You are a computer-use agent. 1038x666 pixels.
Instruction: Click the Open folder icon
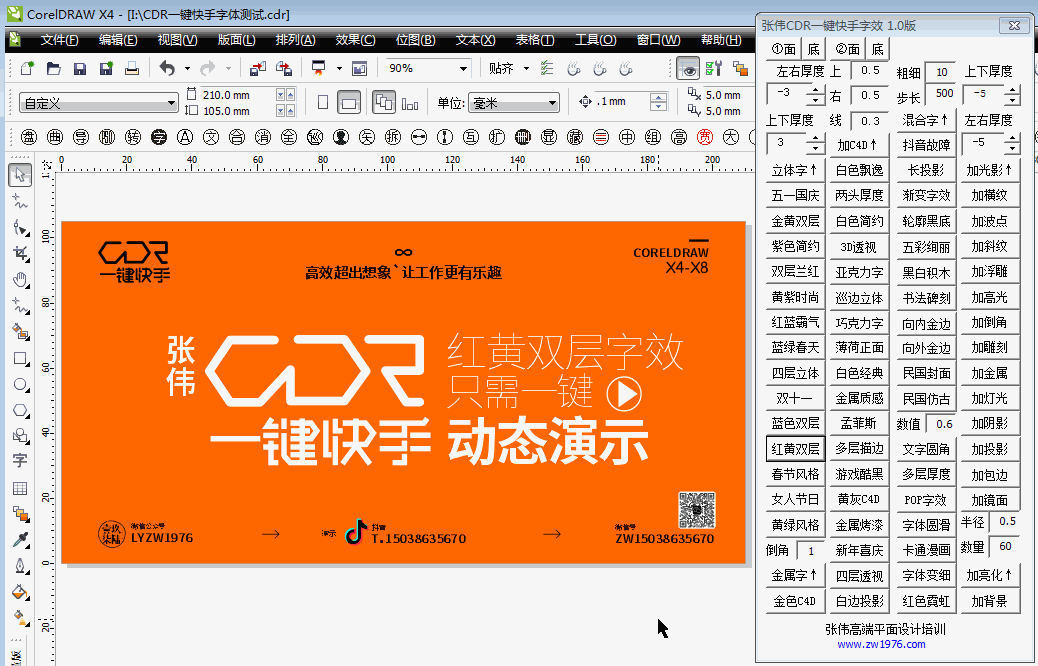pyautogui.click(x=54, y=68)
